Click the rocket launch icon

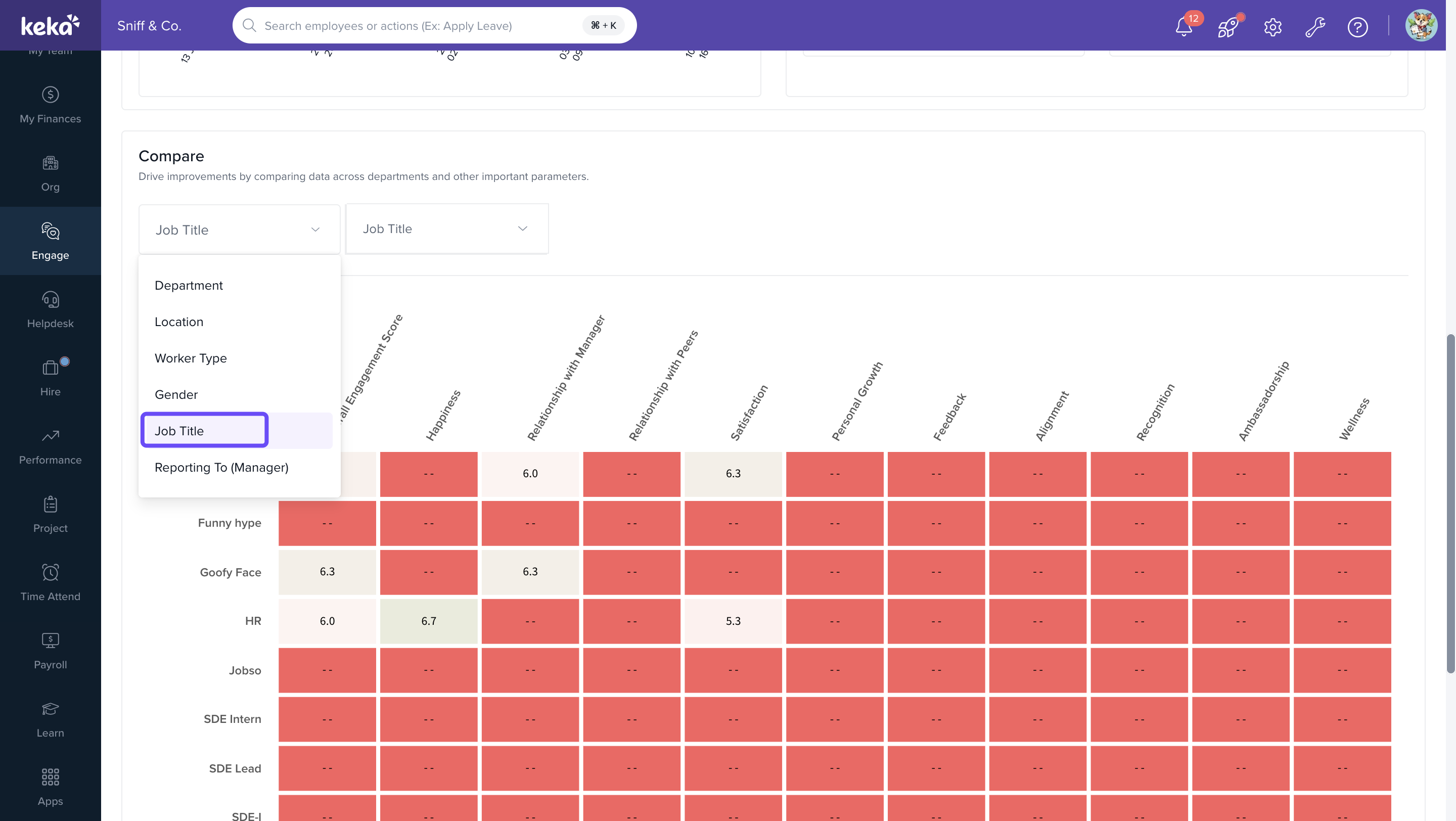pyautogui.click(x=1227, y=26)
